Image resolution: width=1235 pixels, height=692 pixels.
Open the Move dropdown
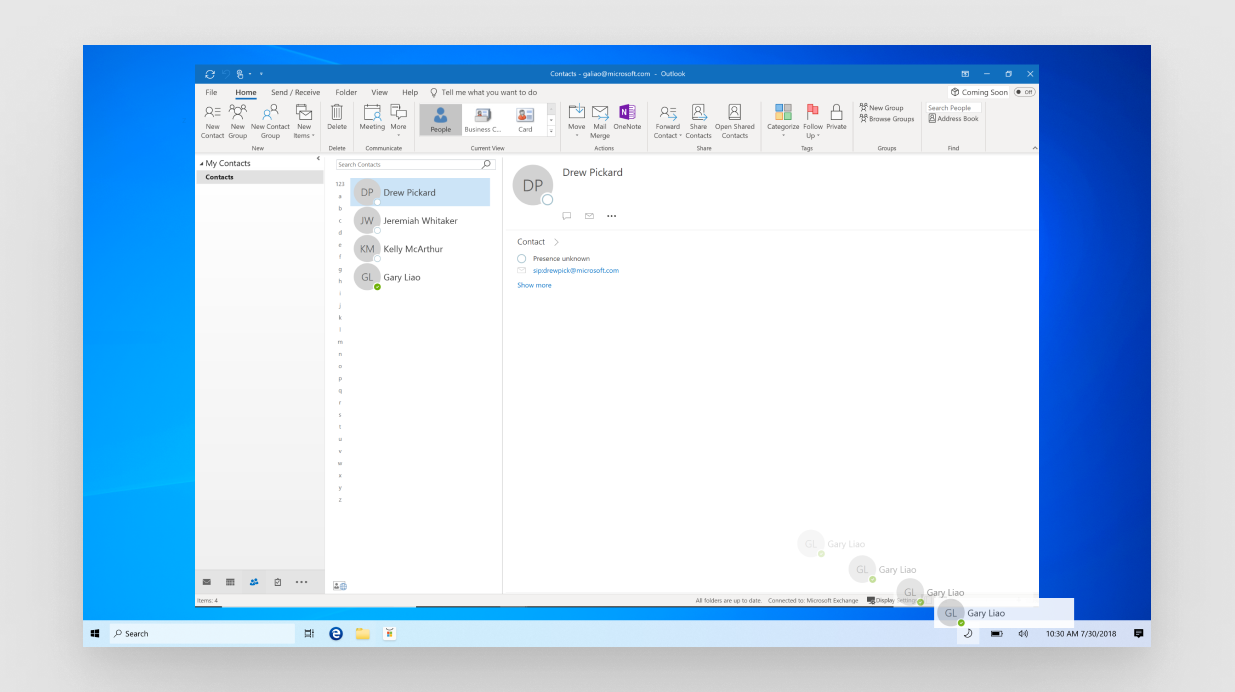576,121
